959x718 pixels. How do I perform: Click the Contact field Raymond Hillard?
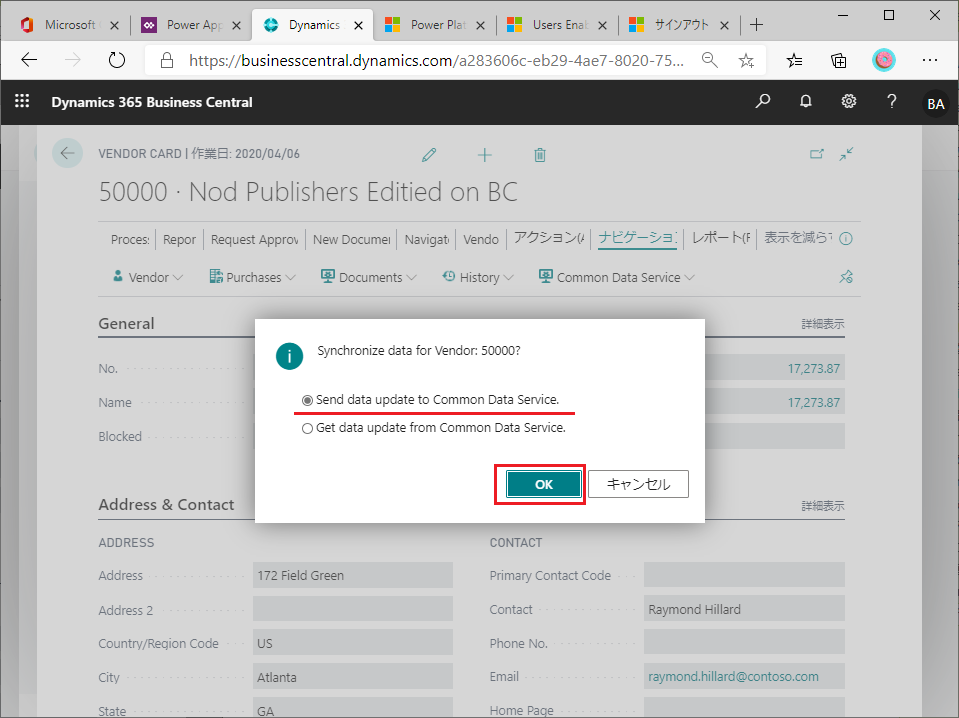744,610
